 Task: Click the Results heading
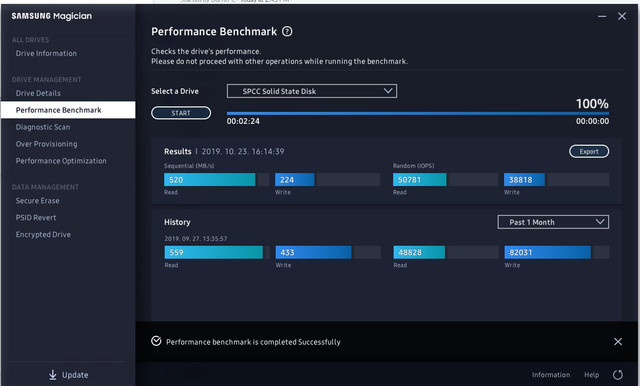178,151
